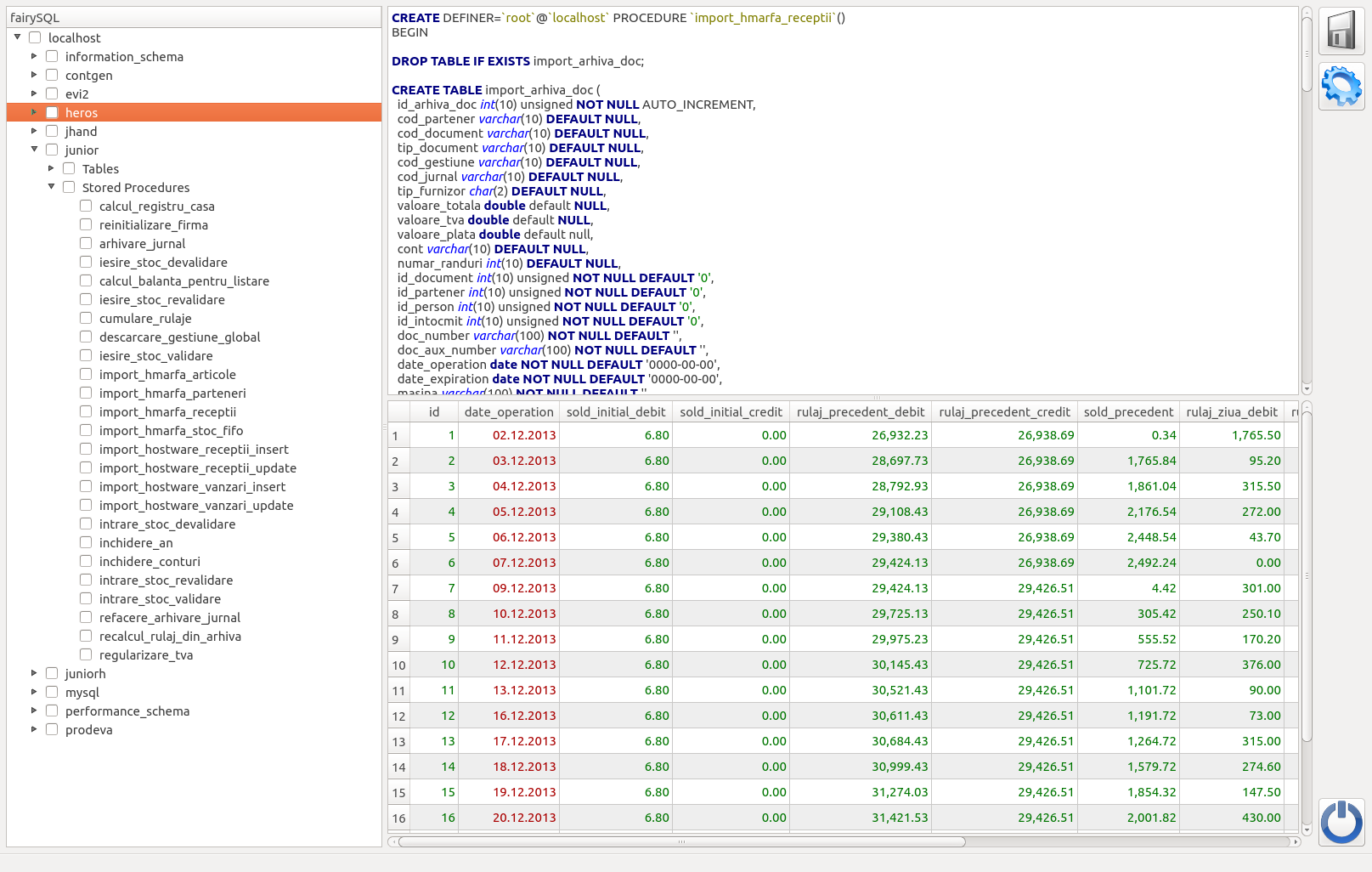The image size is (1372, 872).
Task: Click the results horizontal scrollbar
Action: (x=681, y=841)
